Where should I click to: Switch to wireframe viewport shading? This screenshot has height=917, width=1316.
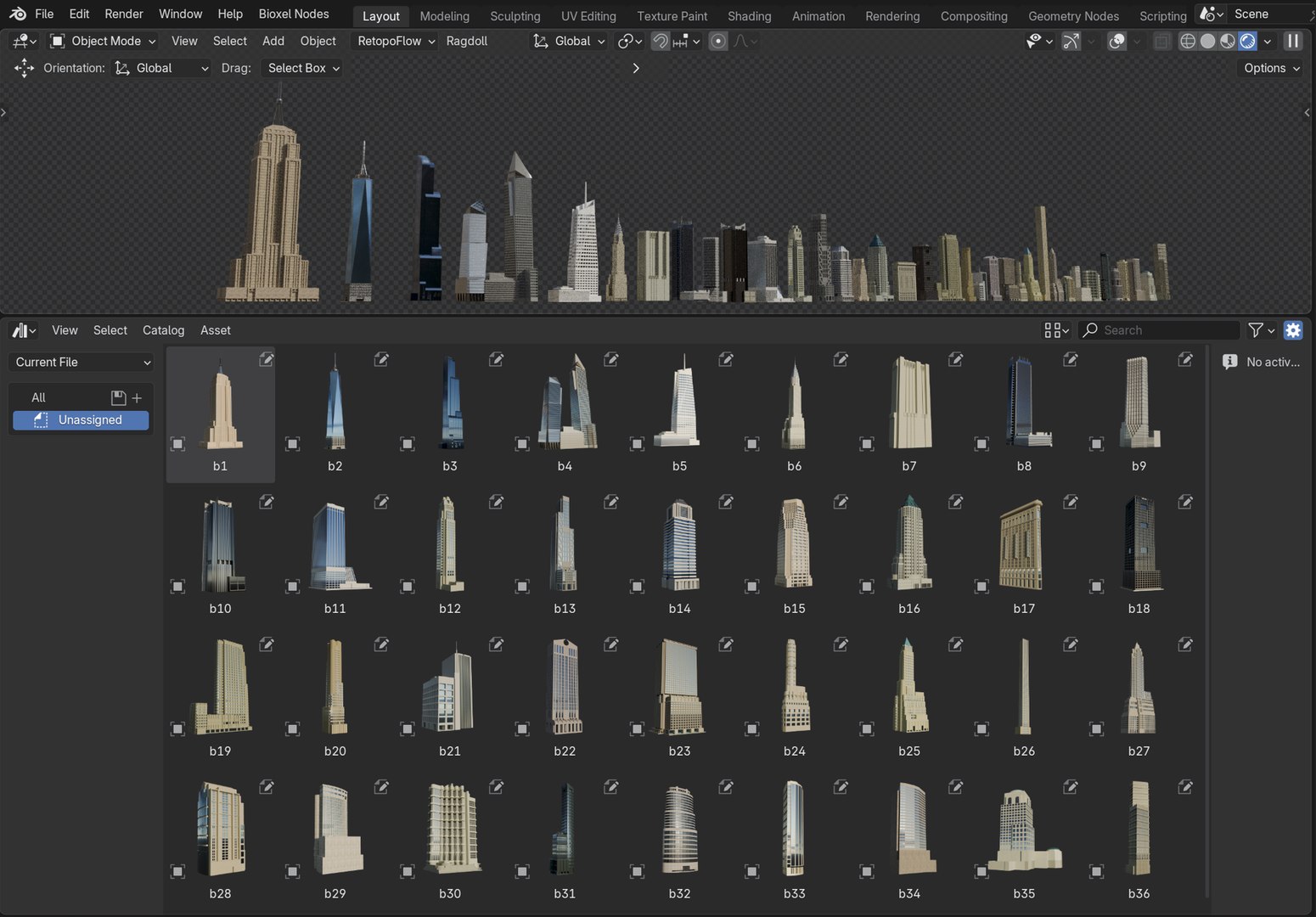(1188, 41)
